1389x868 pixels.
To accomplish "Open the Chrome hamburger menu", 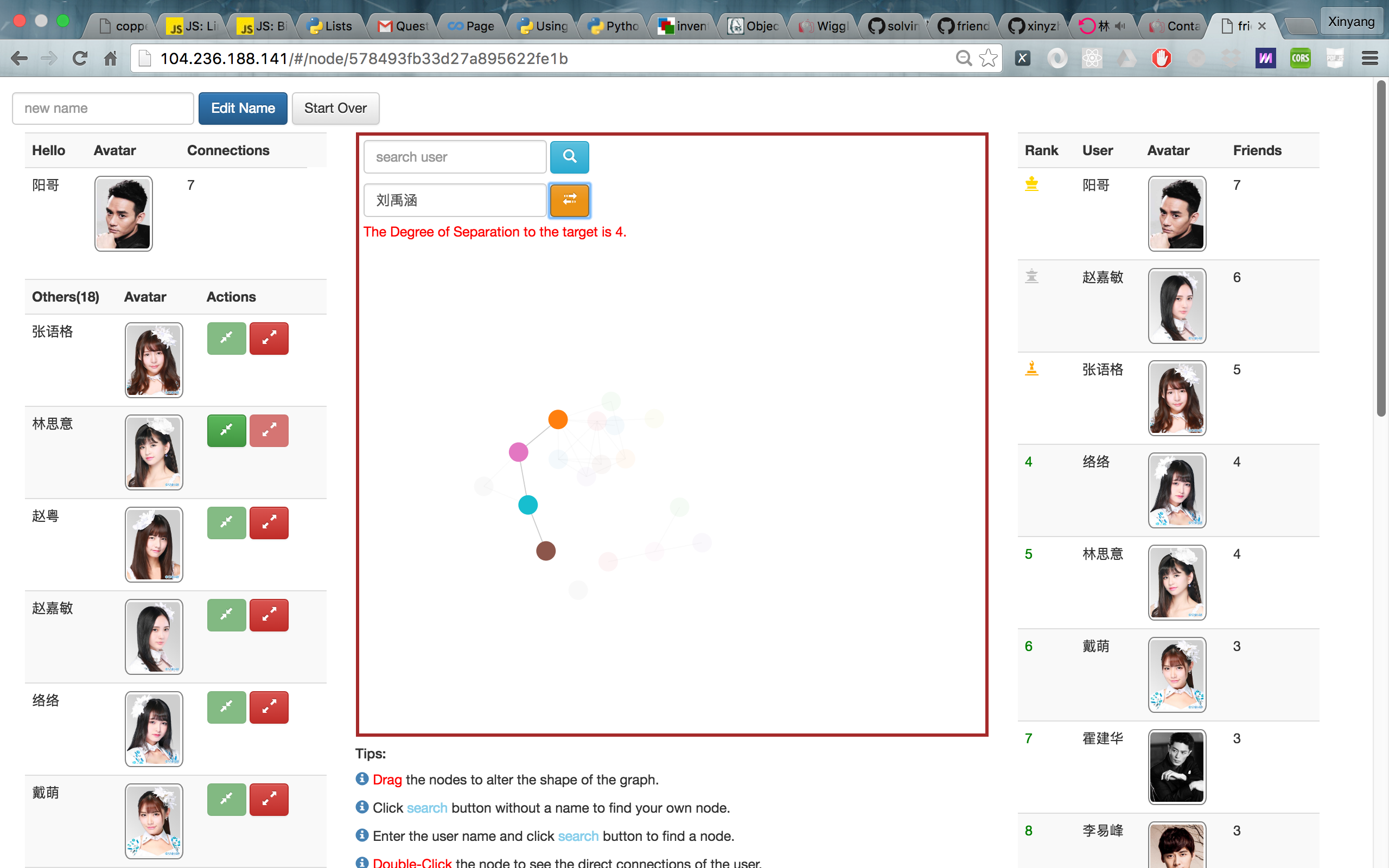I will click(1369, 59).
